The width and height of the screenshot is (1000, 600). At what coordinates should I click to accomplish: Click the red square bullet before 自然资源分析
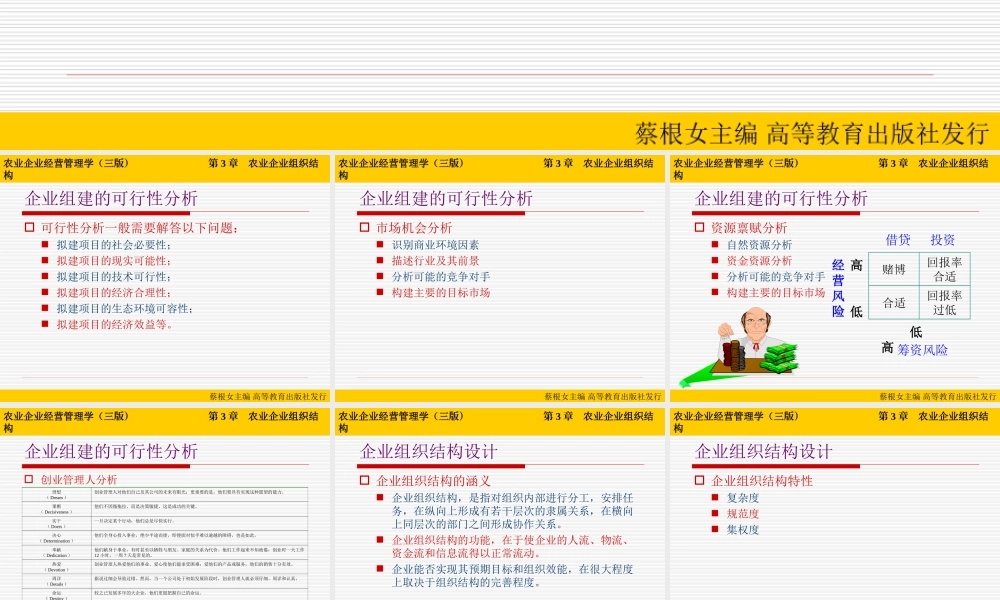(714, 245)
